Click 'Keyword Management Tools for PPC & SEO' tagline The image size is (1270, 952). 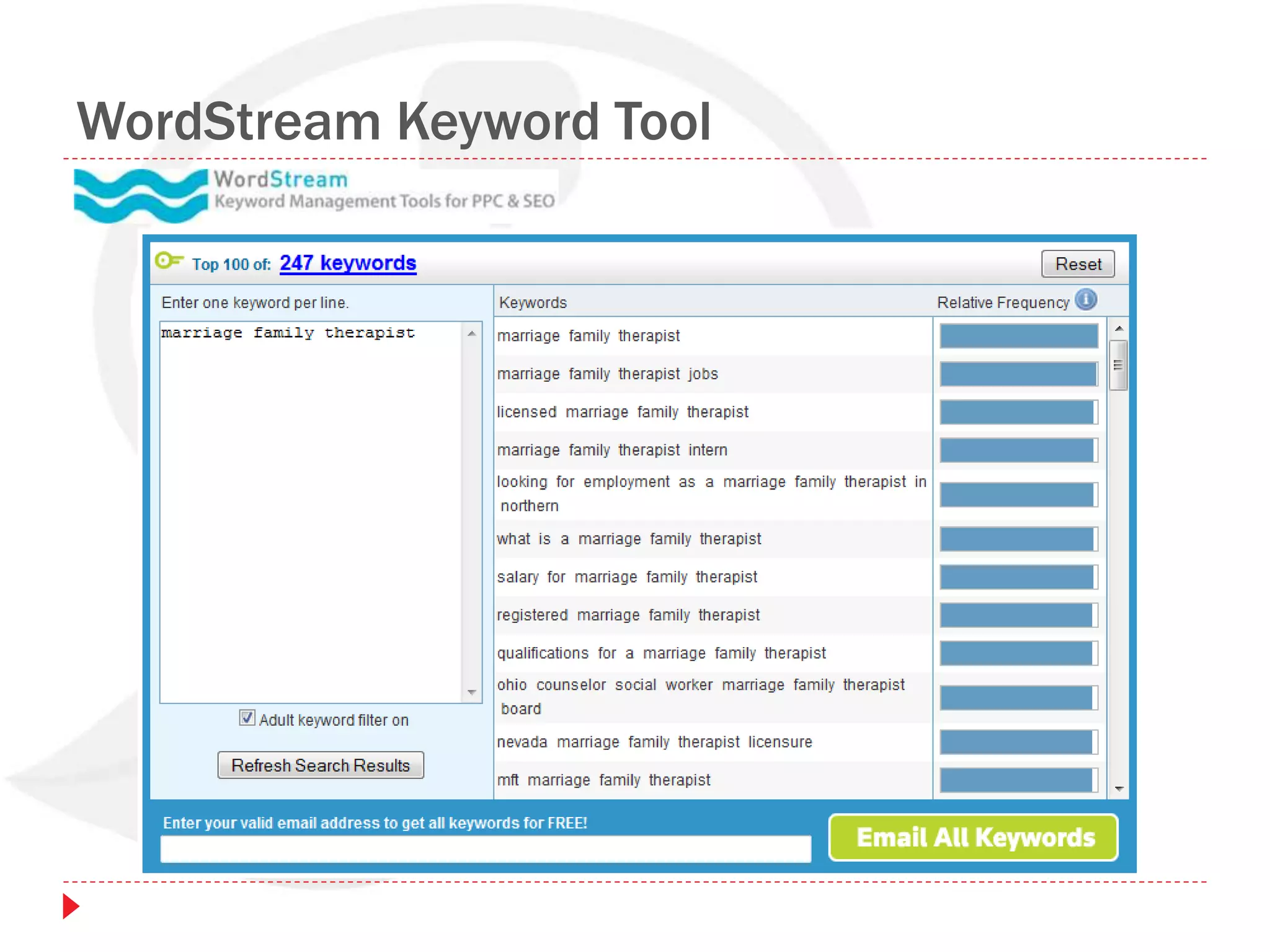[x=384, y=201]
